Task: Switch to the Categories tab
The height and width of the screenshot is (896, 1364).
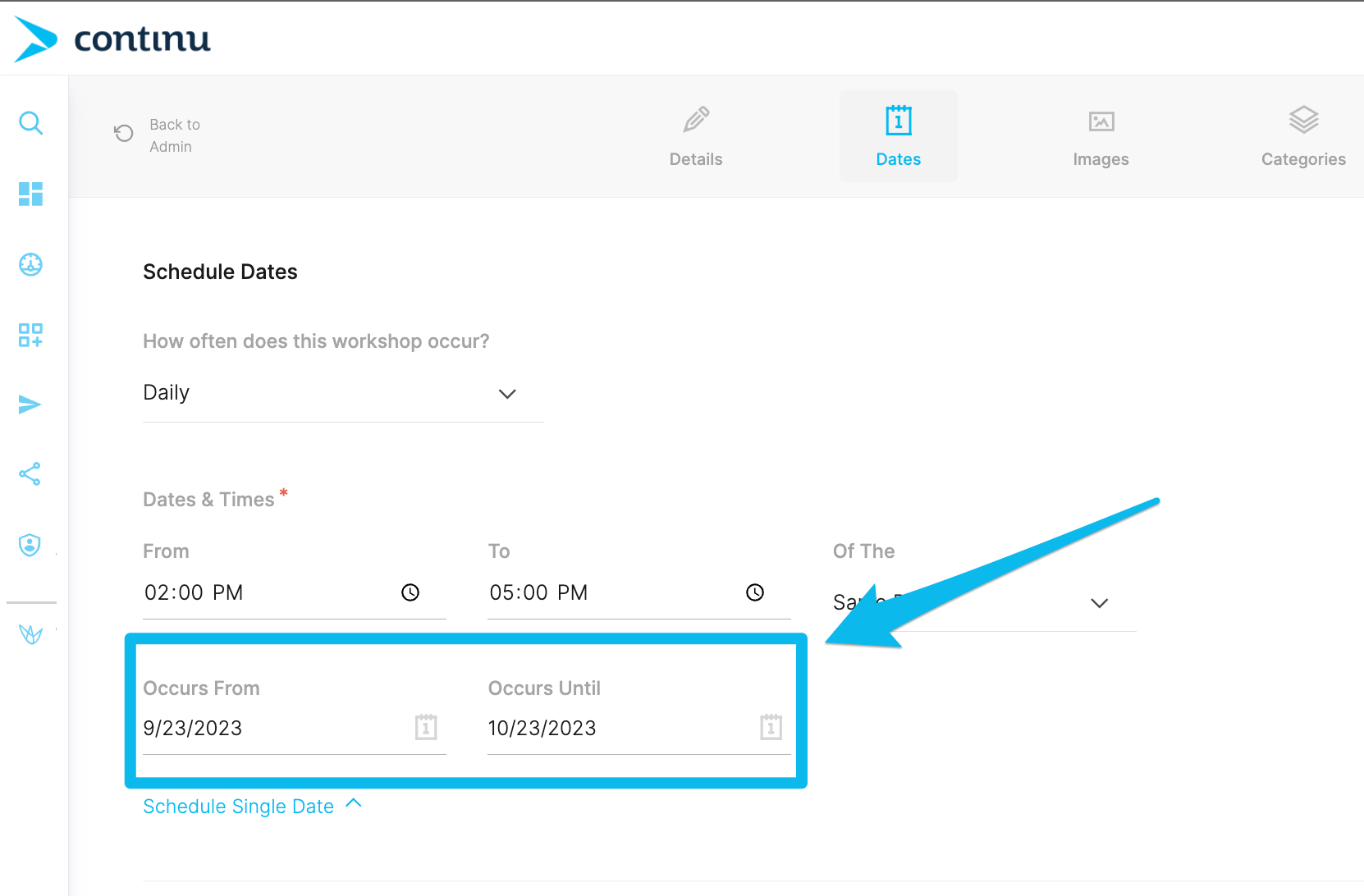Action: coord(1302,136)
